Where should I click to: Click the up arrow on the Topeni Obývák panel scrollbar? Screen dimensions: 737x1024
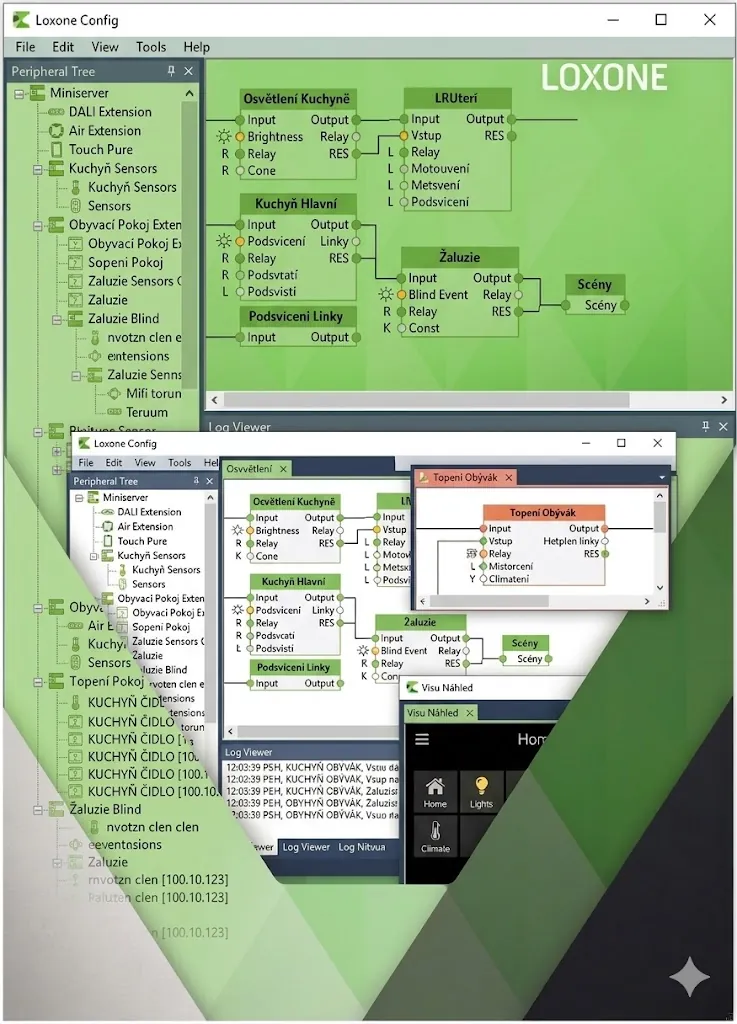(x=659, y=496)
